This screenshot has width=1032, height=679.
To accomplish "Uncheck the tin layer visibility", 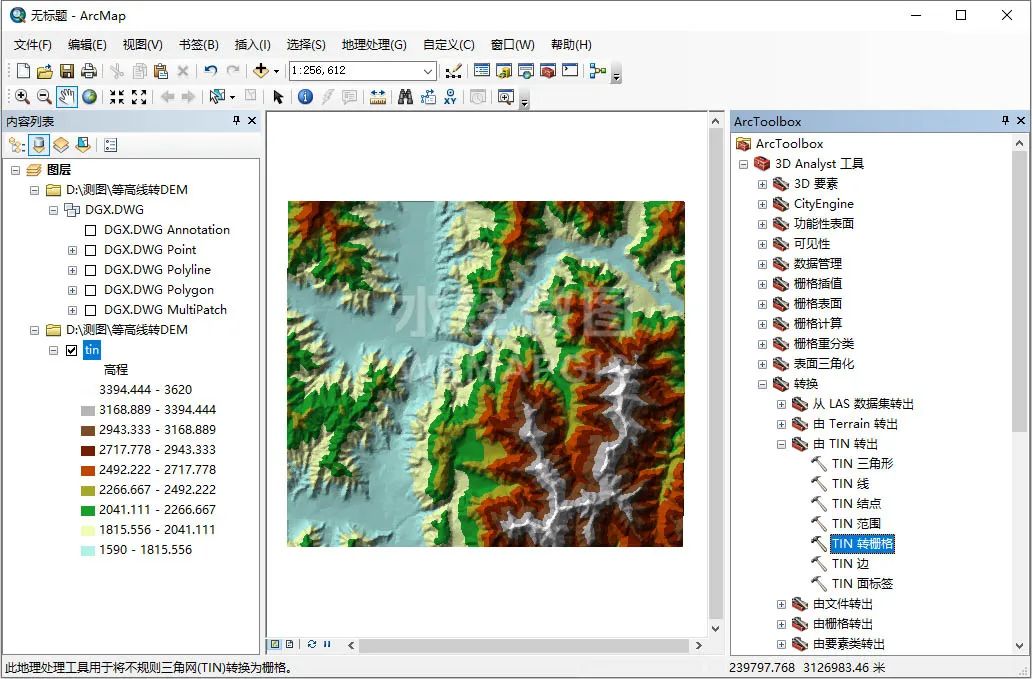I will point(72,350).
